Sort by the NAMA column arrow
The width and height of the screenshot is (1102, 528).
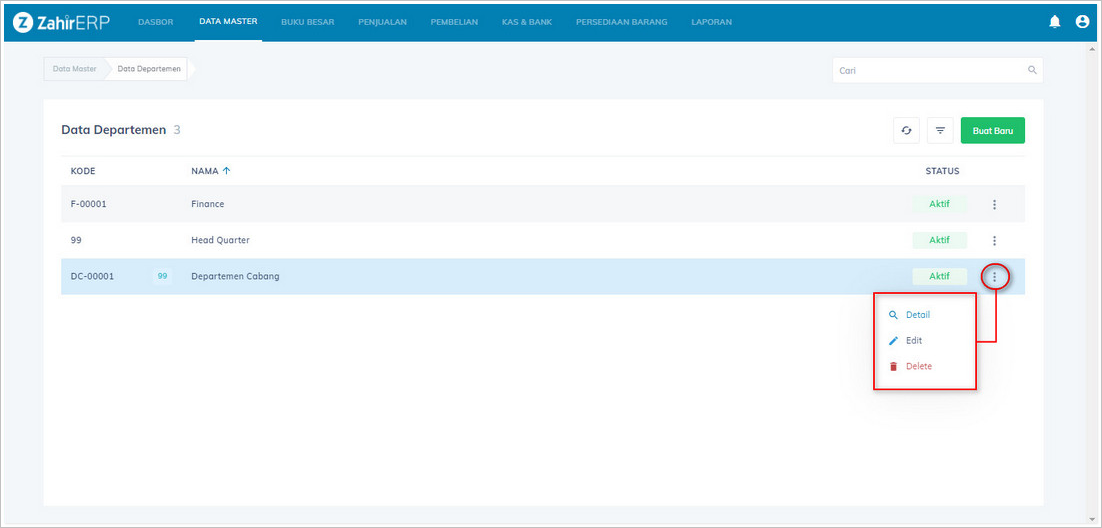pos(226,171)
